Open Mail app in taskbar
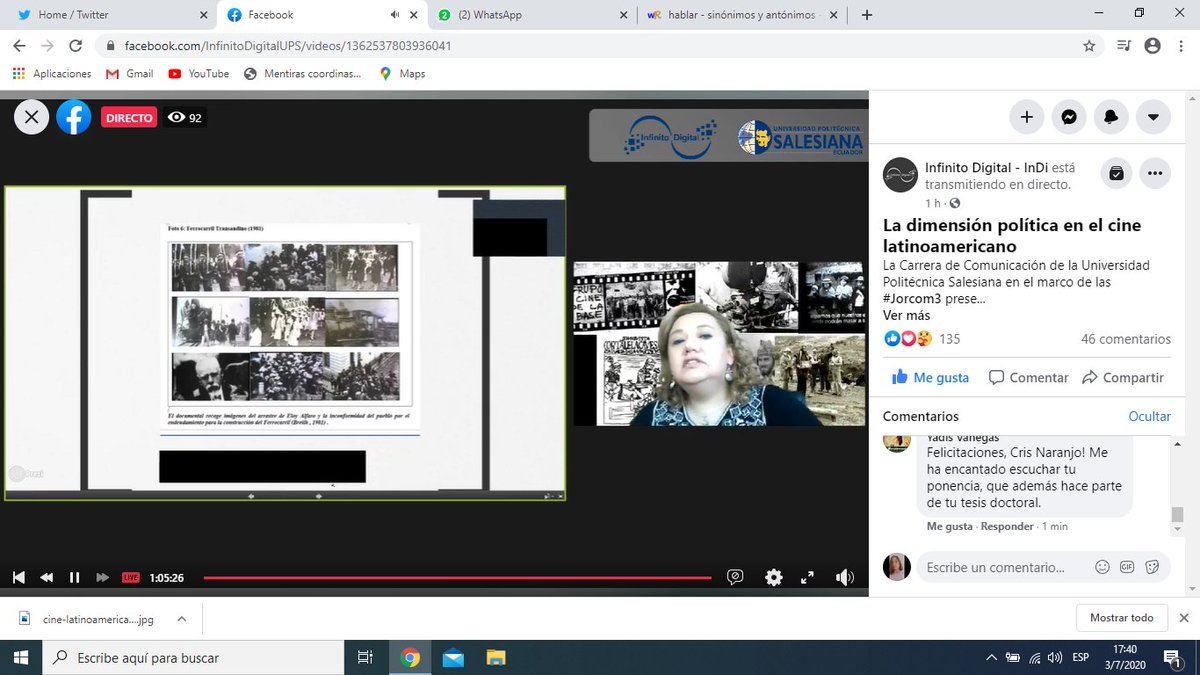The image size is (1200, 675). tap(453, 657)
